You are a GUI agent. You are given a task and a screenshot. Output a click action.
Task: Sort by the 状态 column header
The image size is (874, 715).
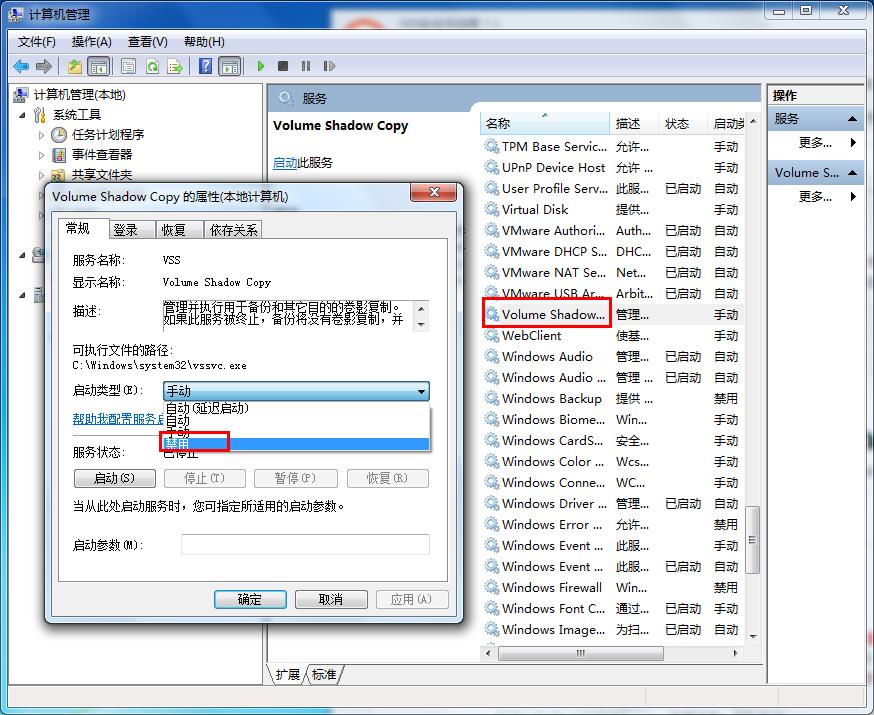point(683,123)
